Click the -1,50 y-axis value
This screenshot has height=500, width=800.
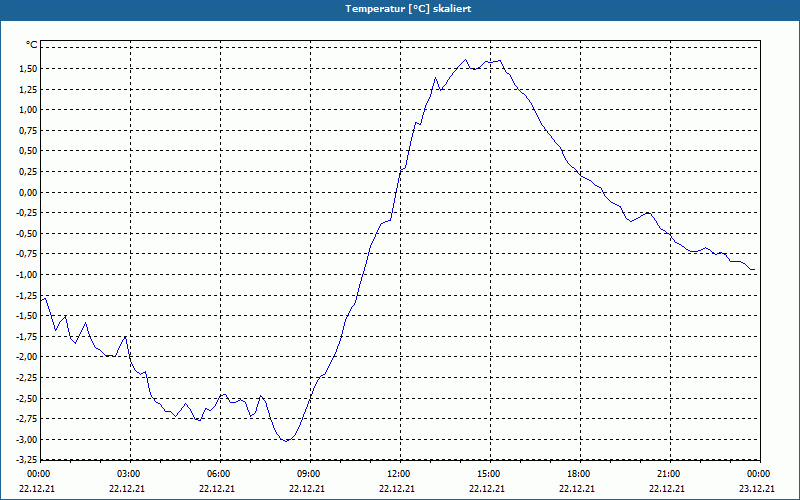click(x=27, y=316)
